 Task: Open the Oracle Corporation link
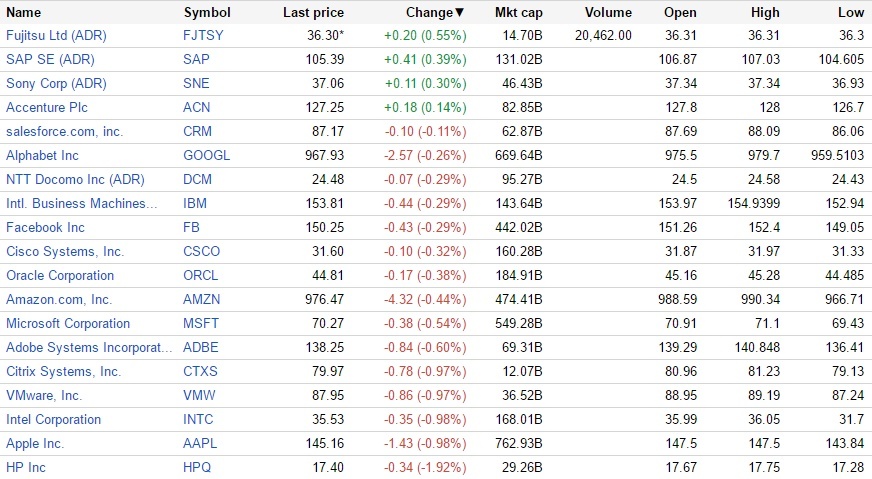point(60,275)
